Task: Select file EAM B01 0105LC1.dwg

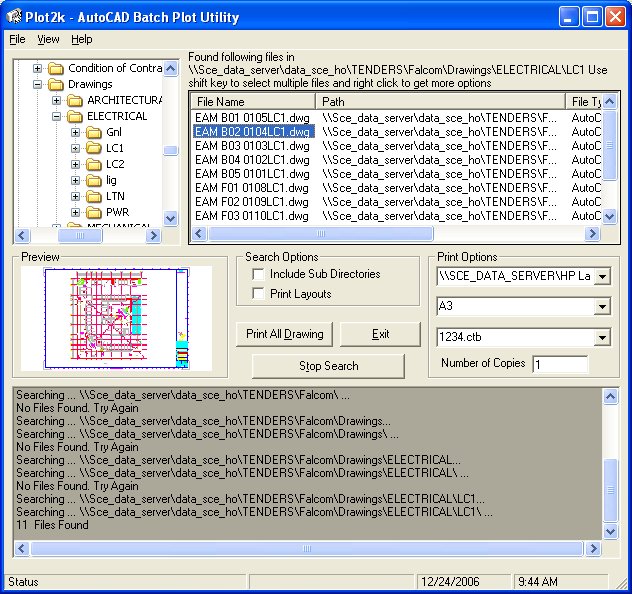Action: coord(252,118)
